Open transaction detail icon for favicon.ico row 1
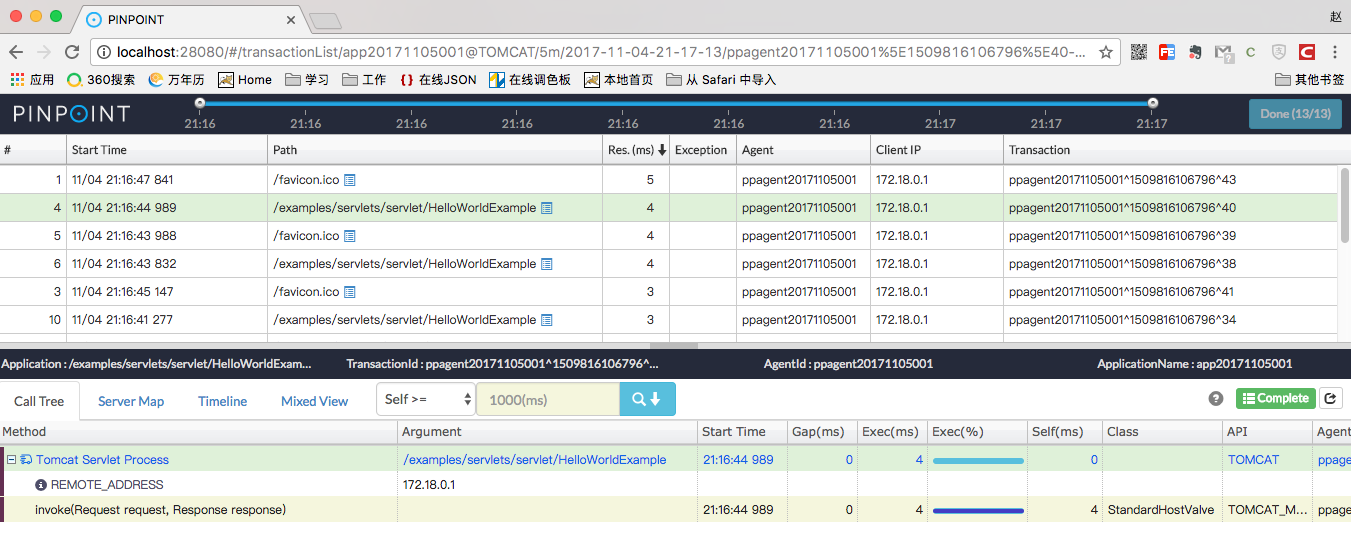This screenshot has height=541, width=1351. point(350,180)
